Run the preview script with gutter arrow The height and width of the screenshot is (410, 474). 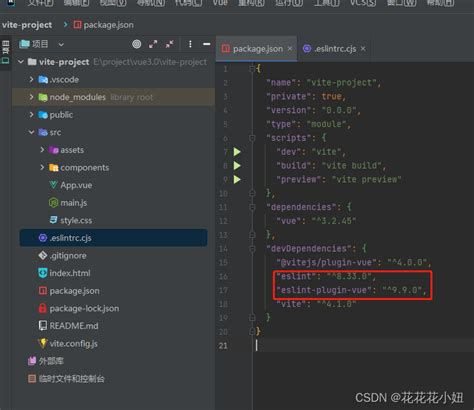click(237, 180)
